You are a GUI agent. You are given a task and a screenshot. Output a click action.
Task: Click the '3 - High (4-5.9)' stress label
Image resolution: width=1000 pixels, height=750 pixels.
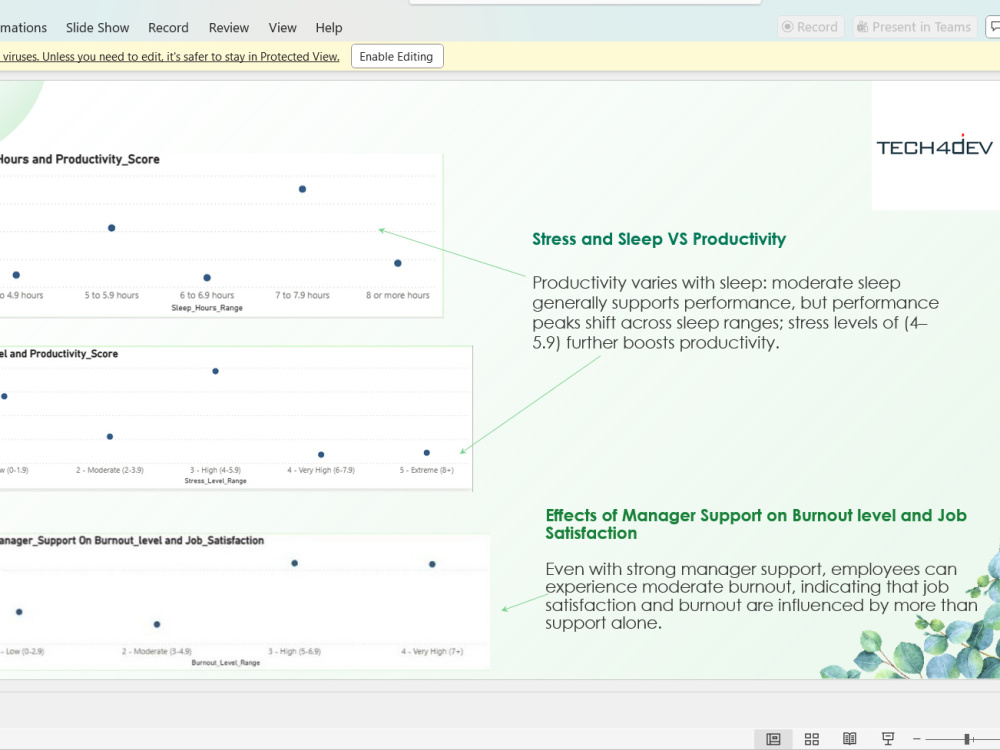point(216,470)
